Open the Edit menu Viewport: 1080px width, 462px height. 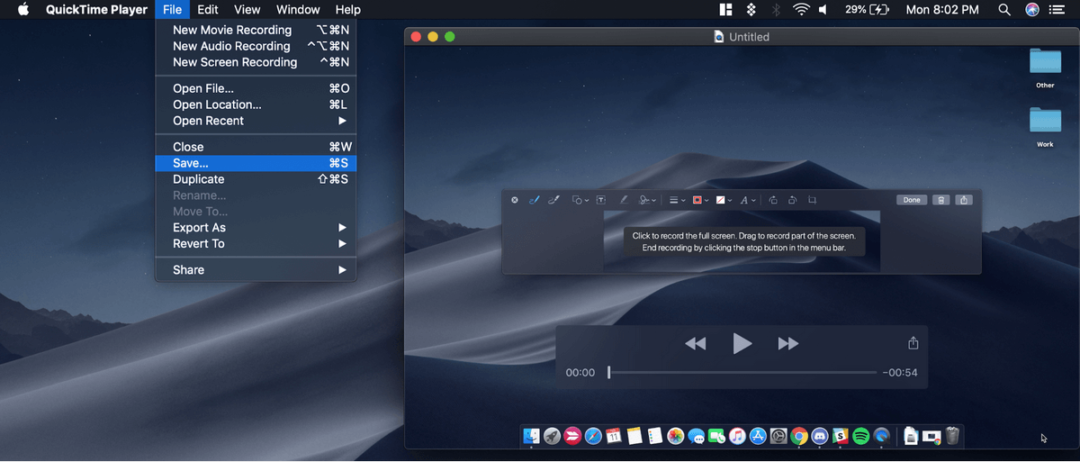207,10
